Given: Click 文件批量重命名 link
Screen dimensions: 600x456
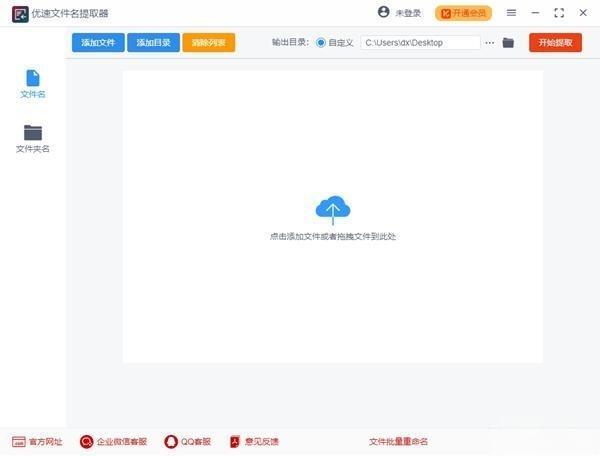Looking at the screenshot, I should pyautogui.click(x=398, y=441).
